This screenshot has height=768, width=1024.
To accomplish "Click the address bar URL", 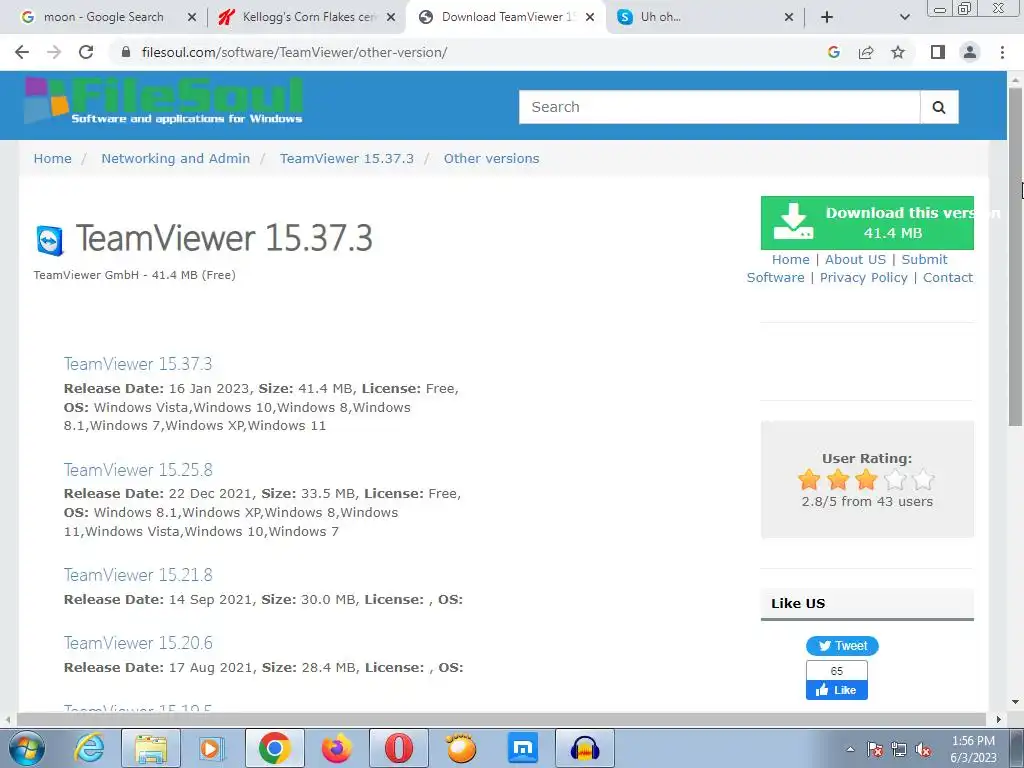I will [294, 52].
